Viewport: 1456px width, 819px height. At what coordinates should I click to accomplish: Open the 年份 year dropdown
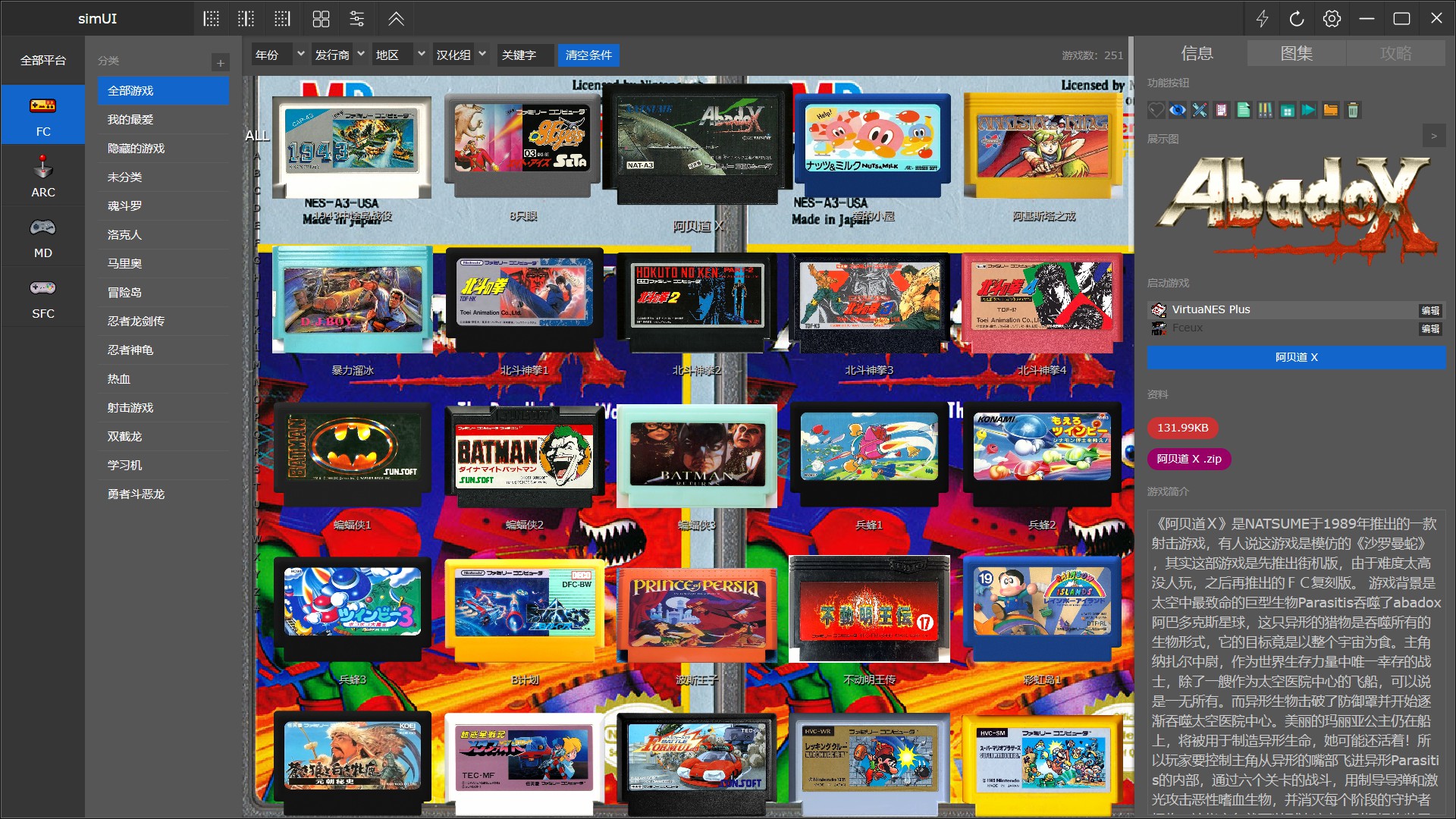tap(279, 55)
